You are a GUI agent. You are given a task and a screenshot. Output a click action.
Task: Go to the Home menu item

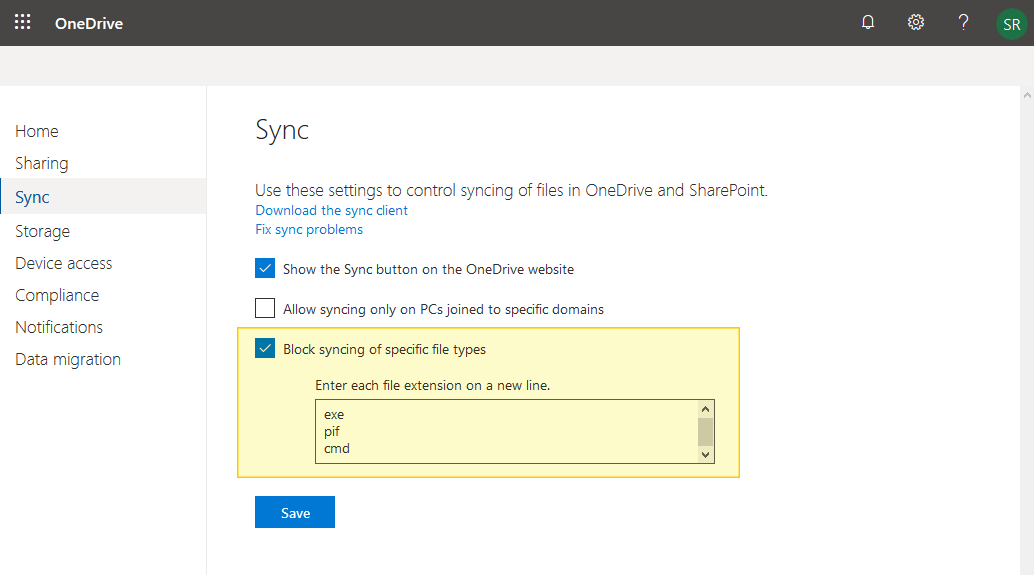click(37, 131)
